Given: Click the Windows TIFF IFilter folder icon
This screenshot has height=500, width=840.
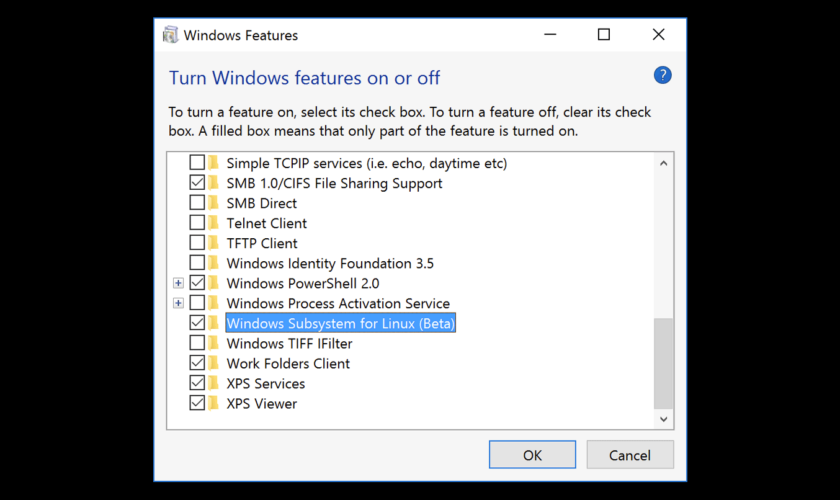Looking at the screenshot, I should click(213, 343).
